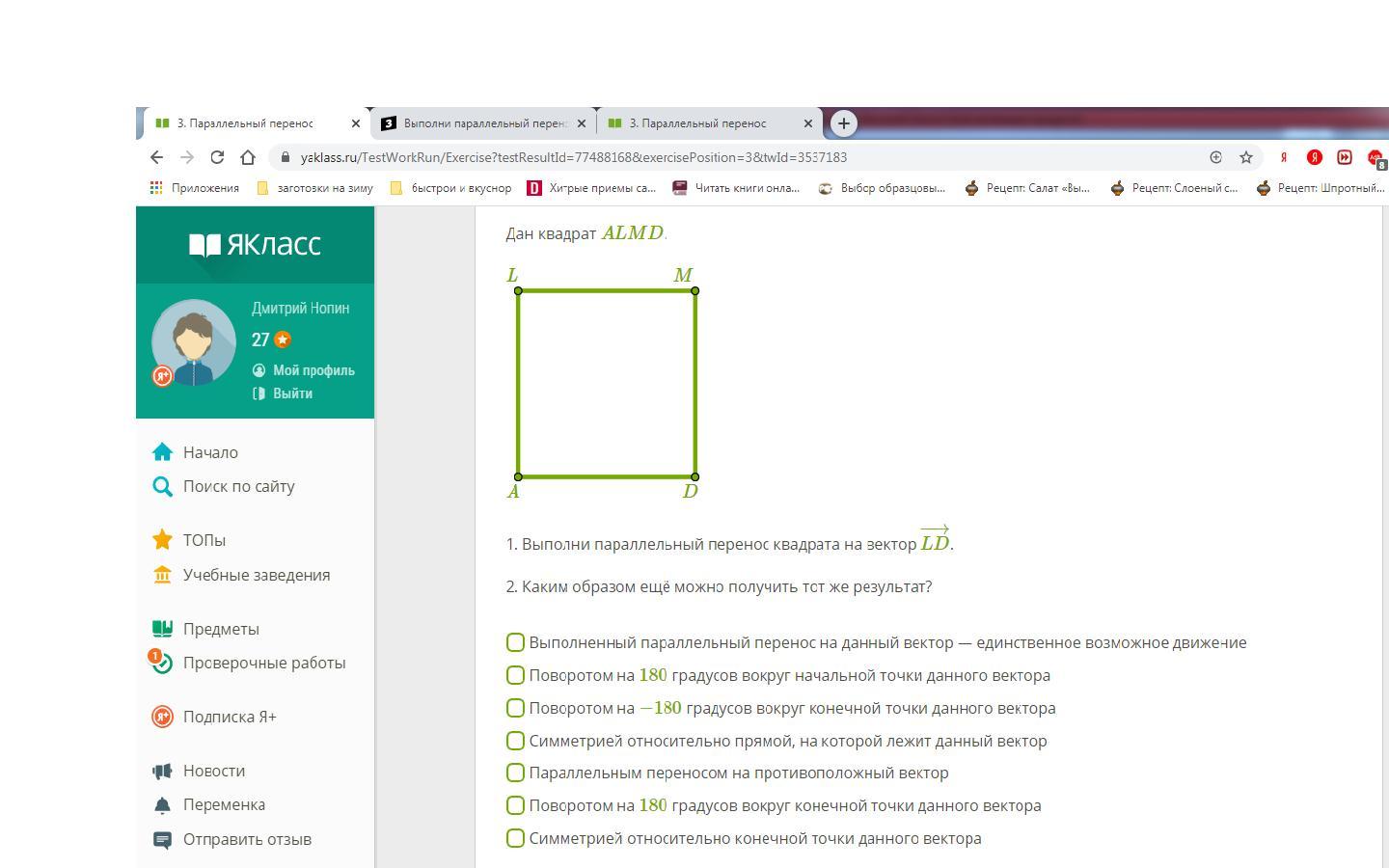The width and height of the screenshot is (1389, 868).
Task: Open the Приложения bookmarks shortcut
Action: click(x=195, y=188)
